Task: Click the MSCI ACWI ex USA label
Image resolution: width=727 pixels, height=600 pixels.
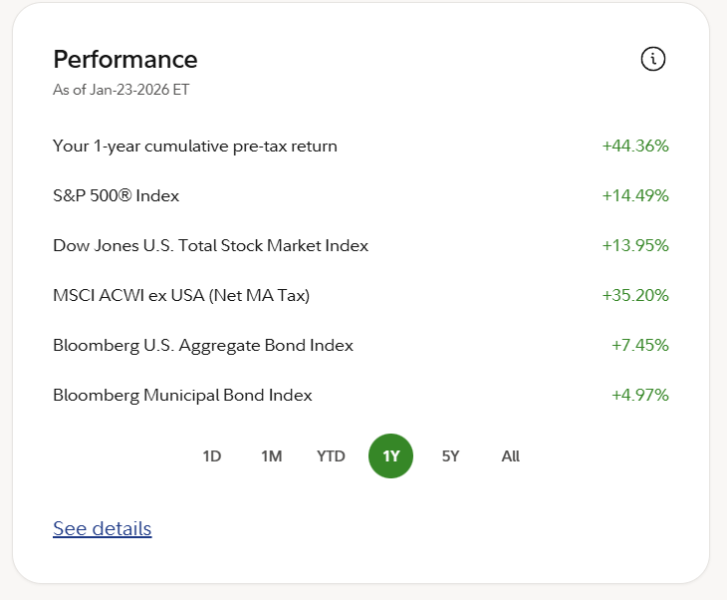Action: [x=181, y=296]
